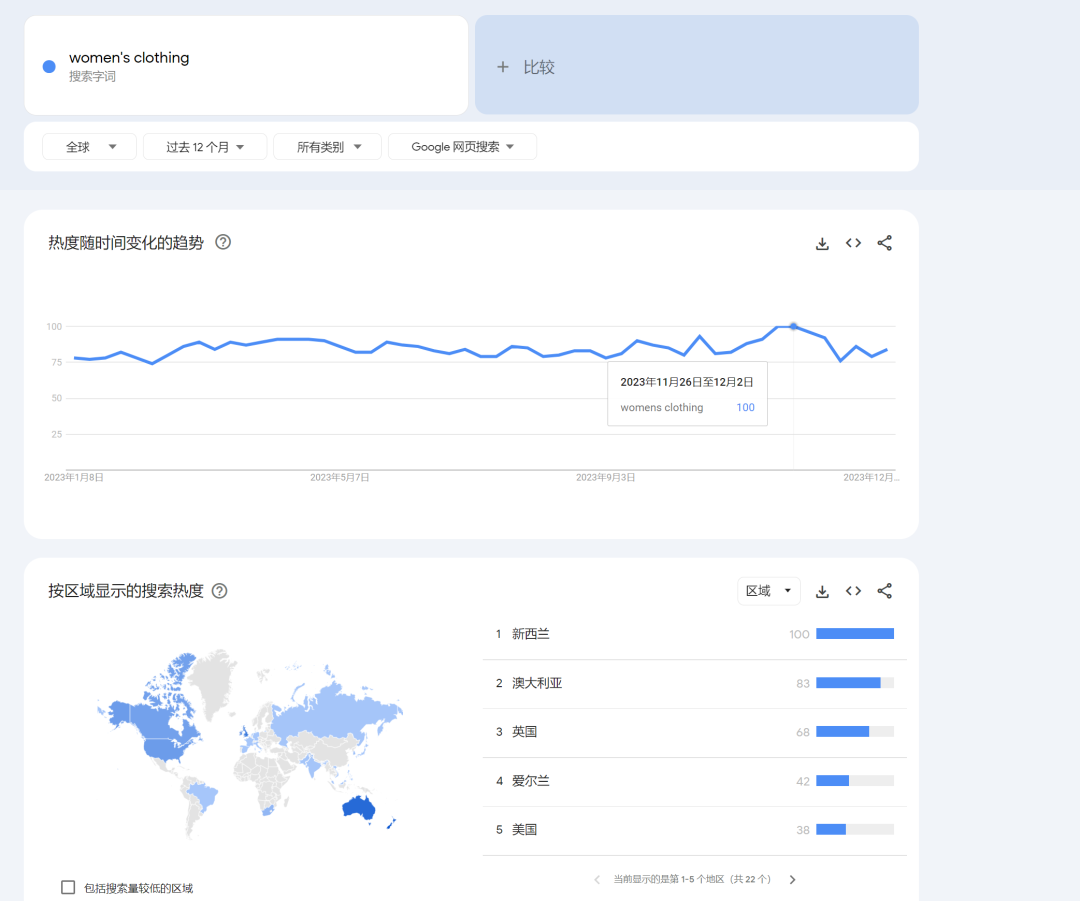Open the Google 网页搜索 search type dropdown
Screen dimensions: 1080x901
click(462, 147)
